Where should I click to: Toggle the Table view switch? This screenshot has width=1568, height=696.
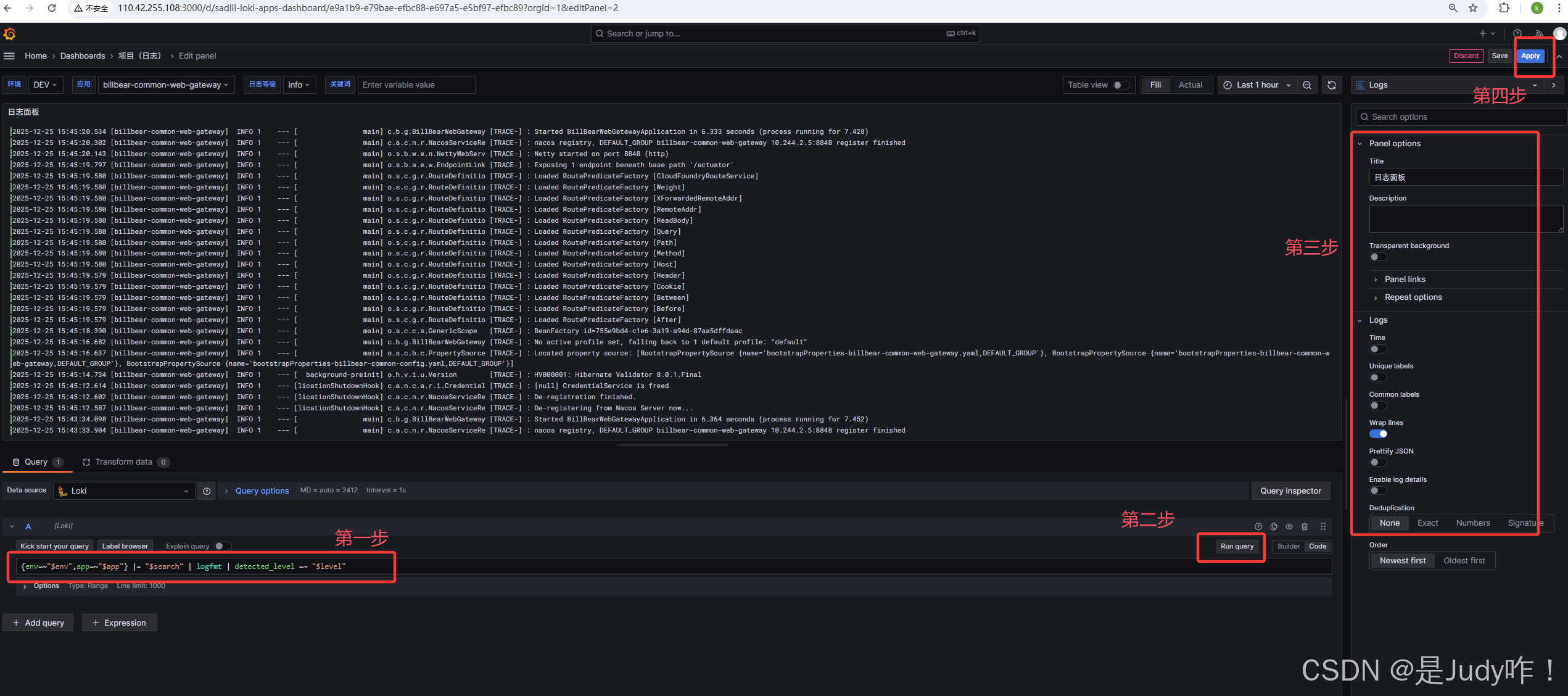click(x=1121, y=85)
